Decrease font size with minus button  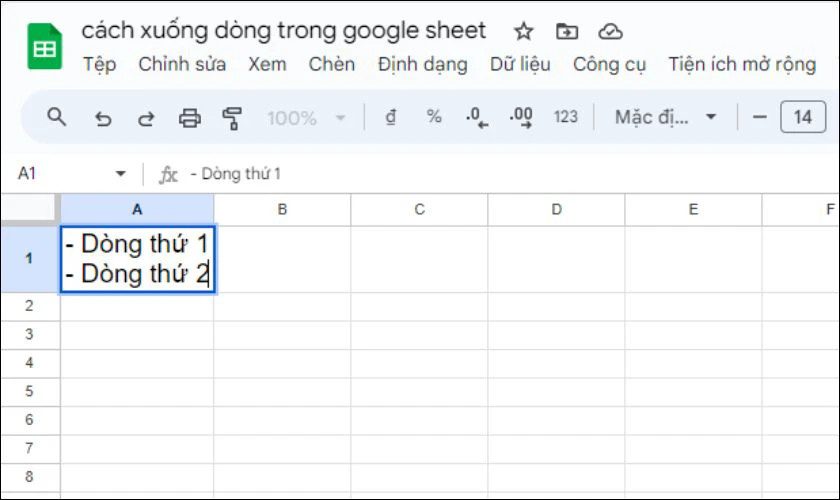coord(760,117)
